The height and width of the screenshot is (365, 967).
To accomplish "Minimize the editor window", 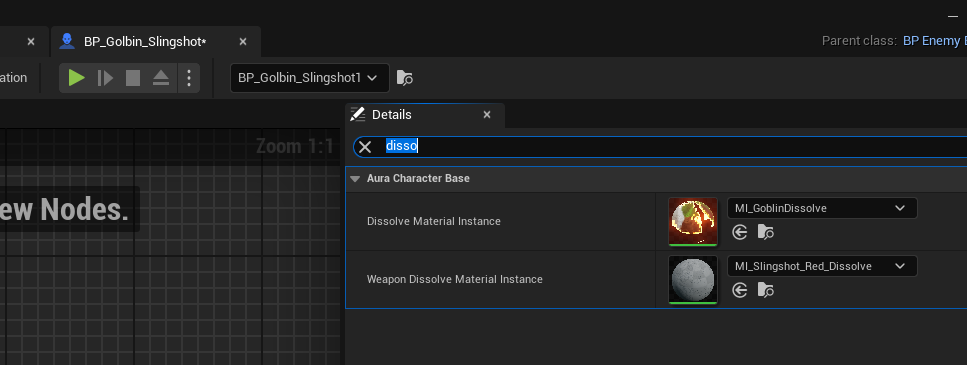I will (953, 17).
